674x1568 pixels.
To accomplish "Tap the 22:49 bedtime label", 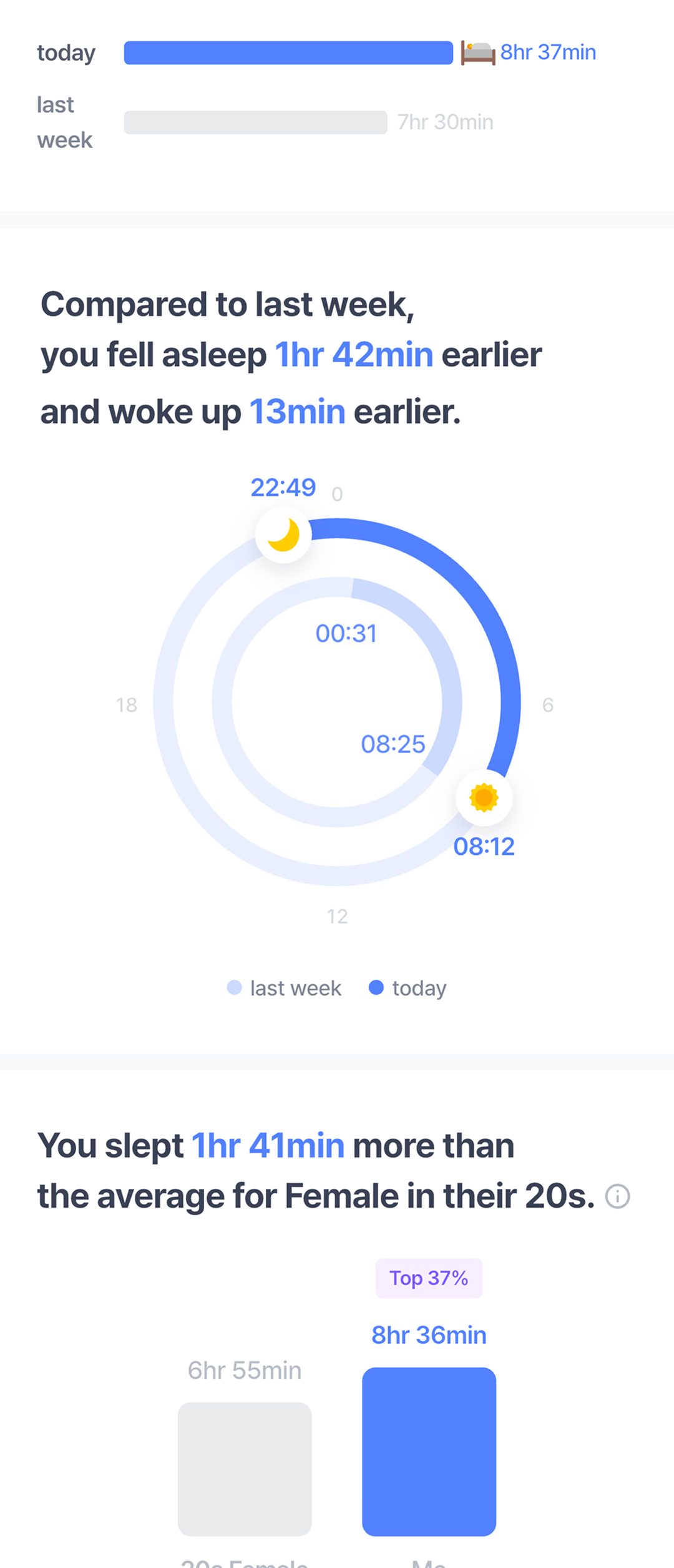I will pyautogui.click(x=283, y=487).
